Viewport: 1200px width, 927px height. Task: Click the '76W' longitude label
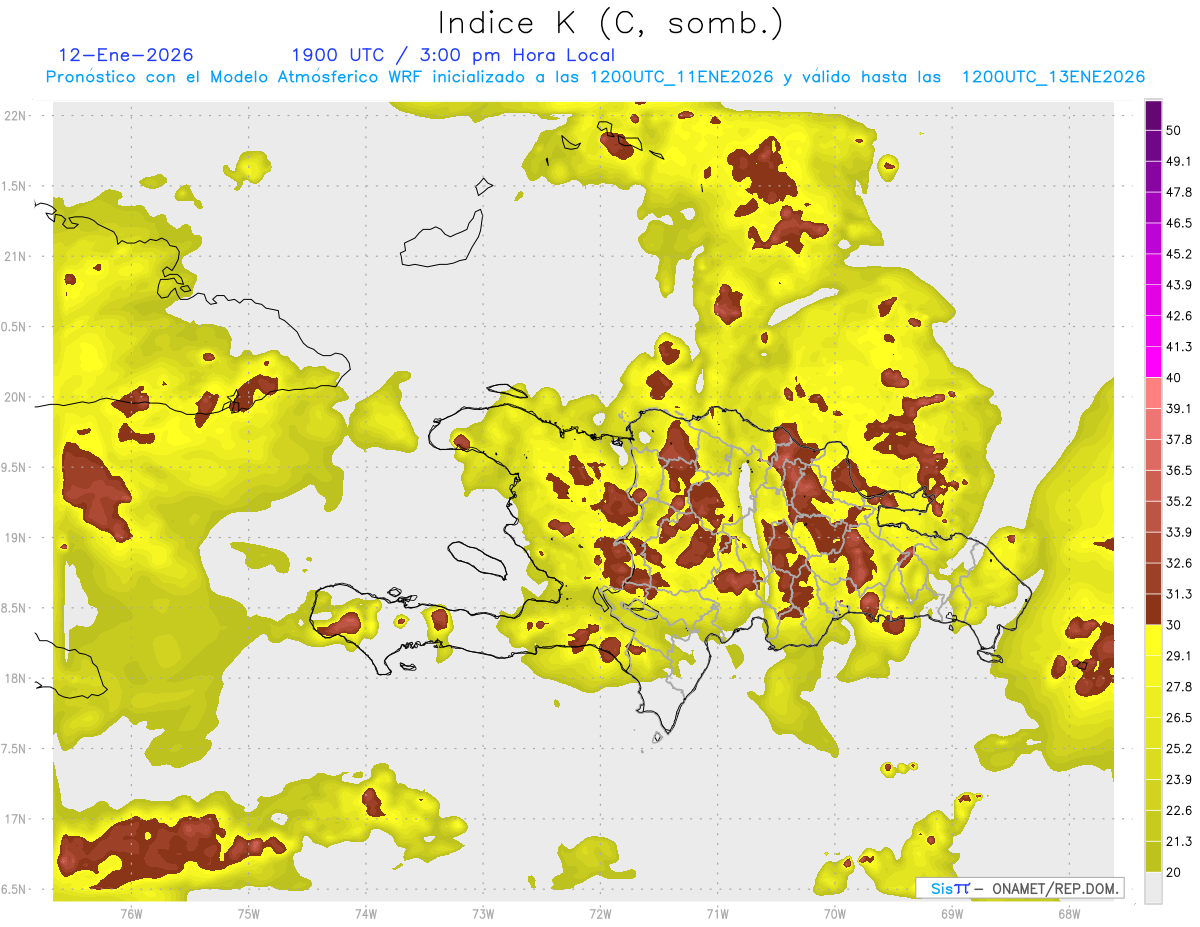coord(131,914)
